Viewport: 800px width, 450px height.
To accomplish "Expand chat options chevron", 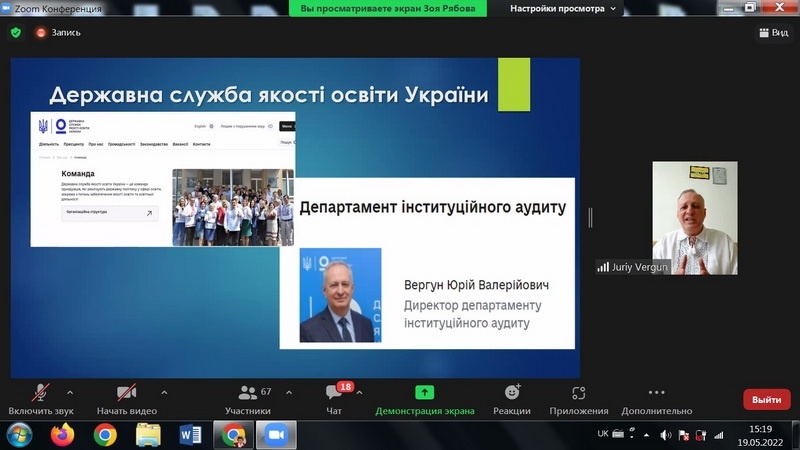I will [x=360, y=392].
